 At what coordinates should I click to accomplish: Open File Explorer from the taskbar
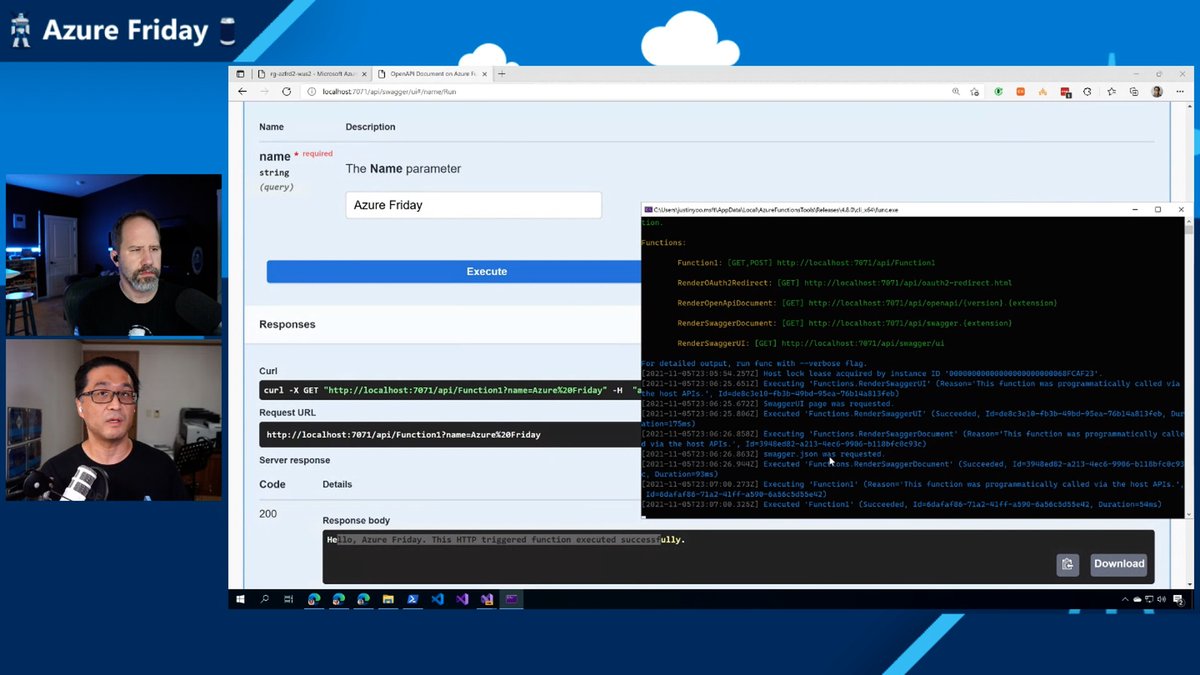(388, 599)
